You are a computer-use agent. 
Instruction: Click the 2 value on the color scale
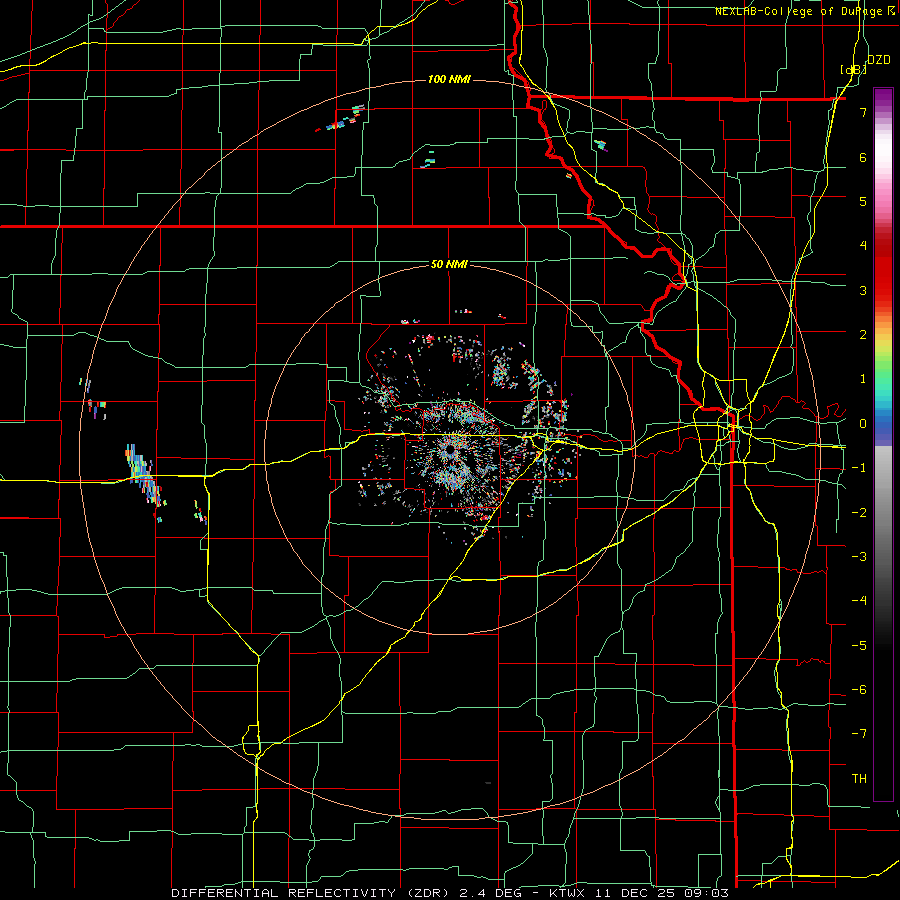click(863, 335)
